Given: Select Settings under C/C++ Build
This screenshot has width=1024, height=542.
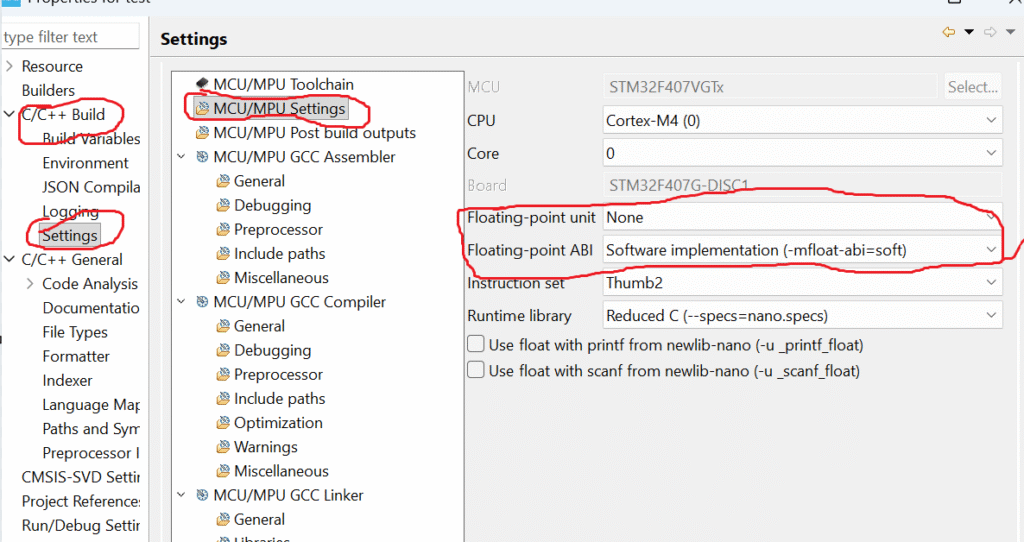Looking at the screenshot, I should 70,235.
